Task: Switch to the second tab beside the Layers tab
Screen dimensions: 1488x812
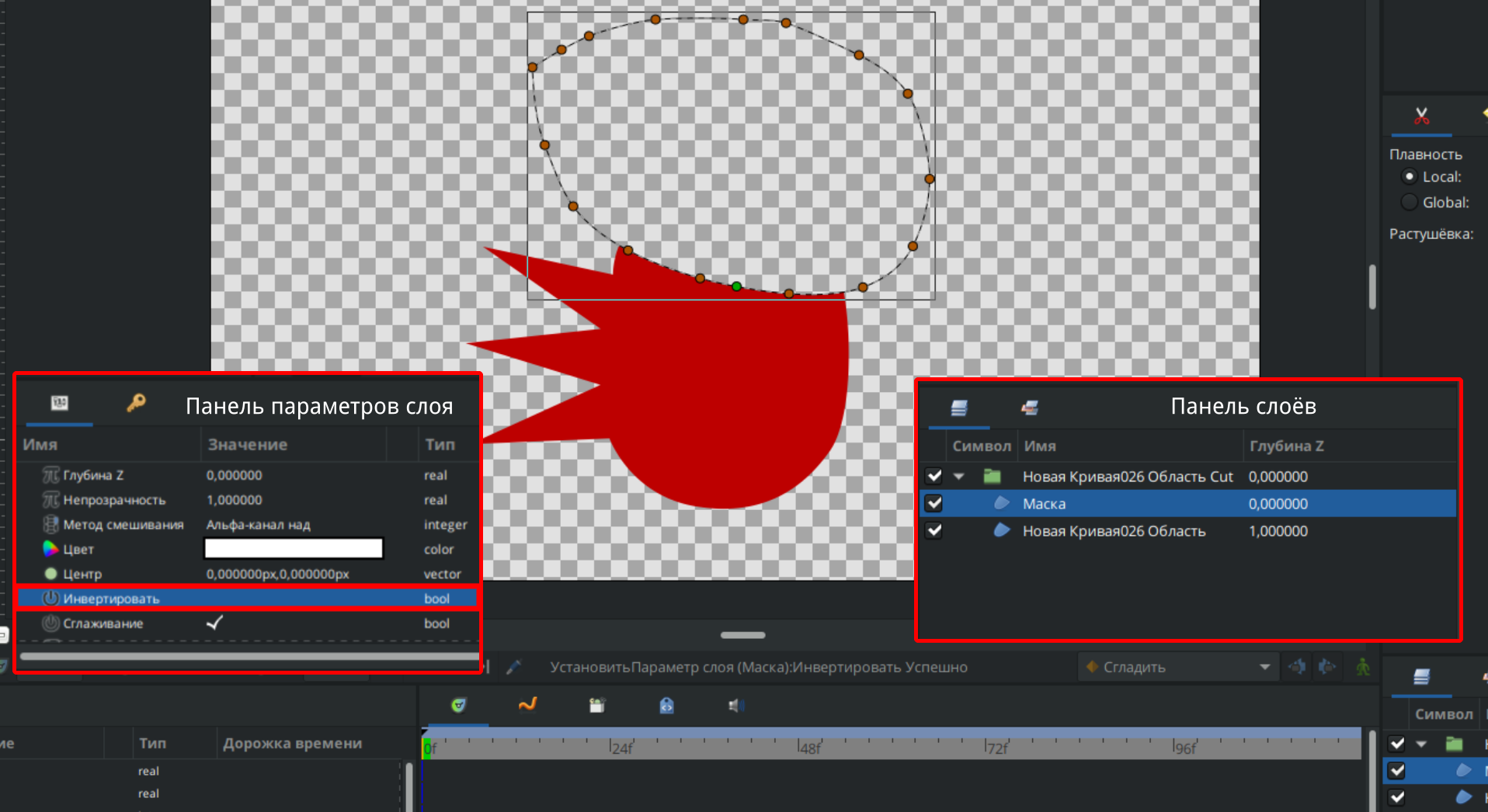Action: 1030,408
